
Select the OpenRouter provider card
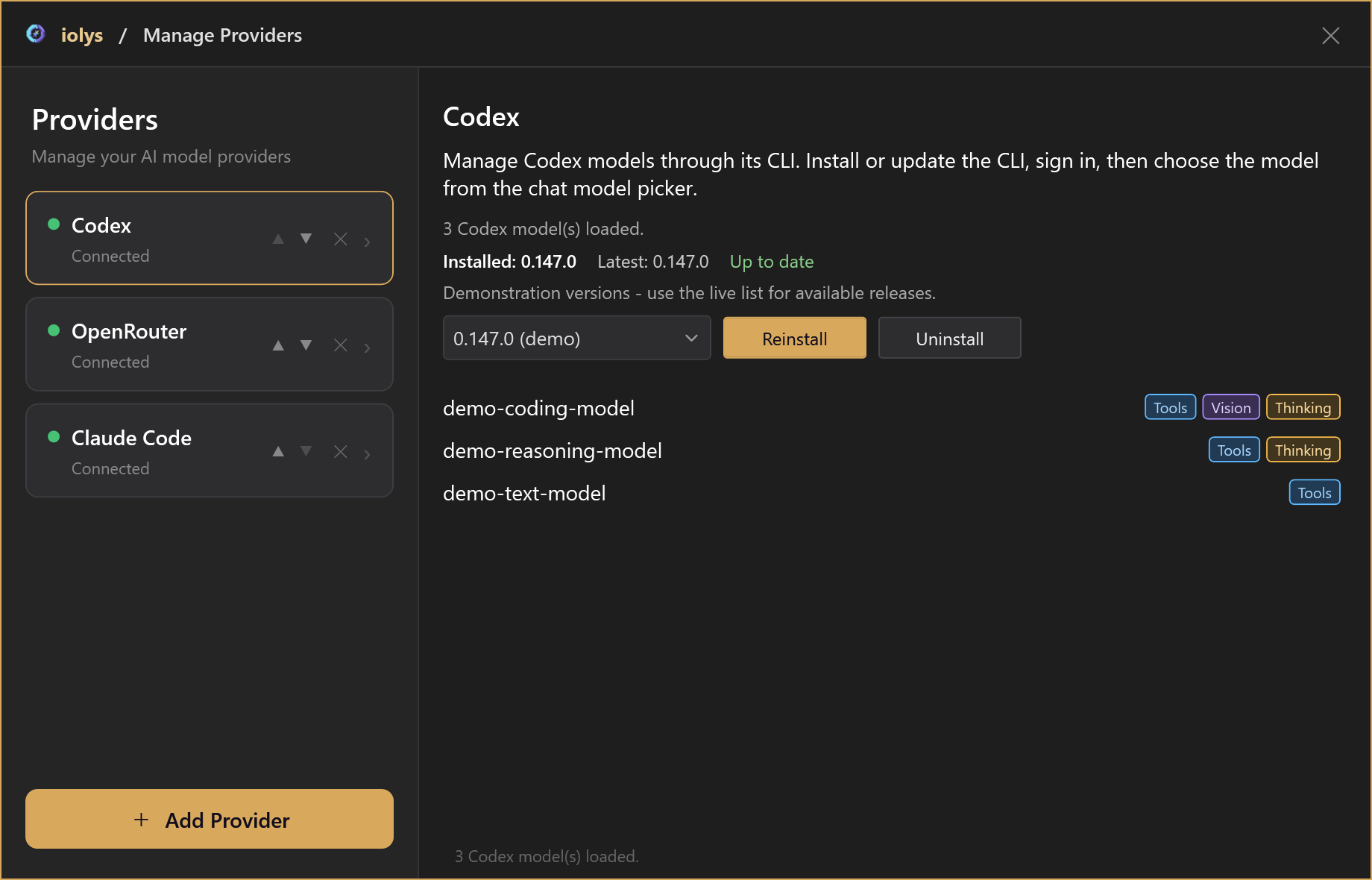210,345
